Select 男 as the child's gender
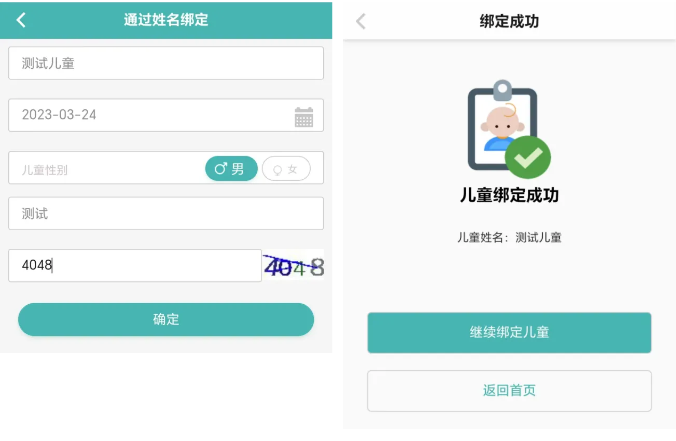The width and height of the screenshot is (676, 441). (x=231, y=169)
